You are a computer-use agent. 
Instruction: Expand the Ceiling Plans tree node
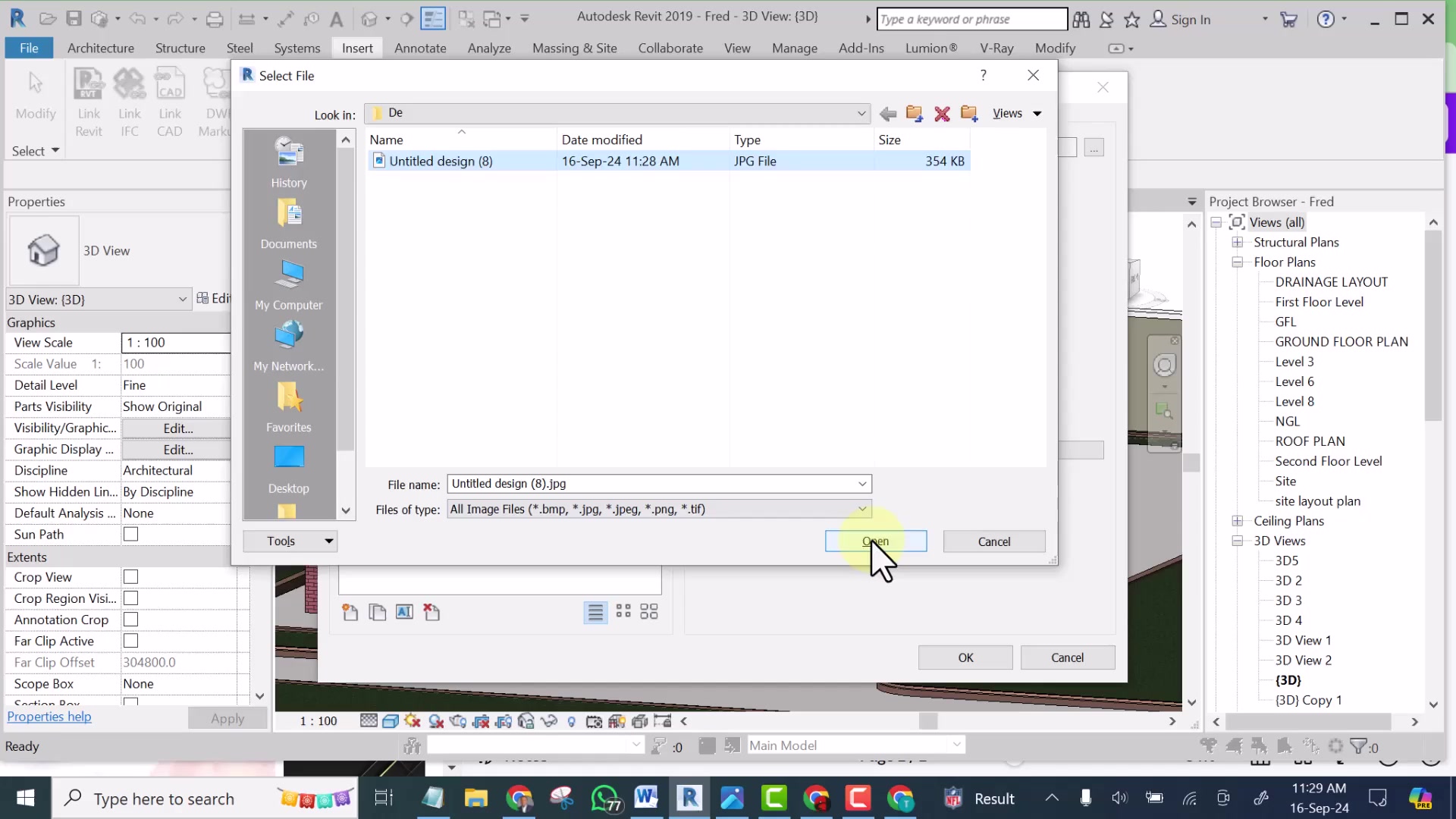point(1238,521)
